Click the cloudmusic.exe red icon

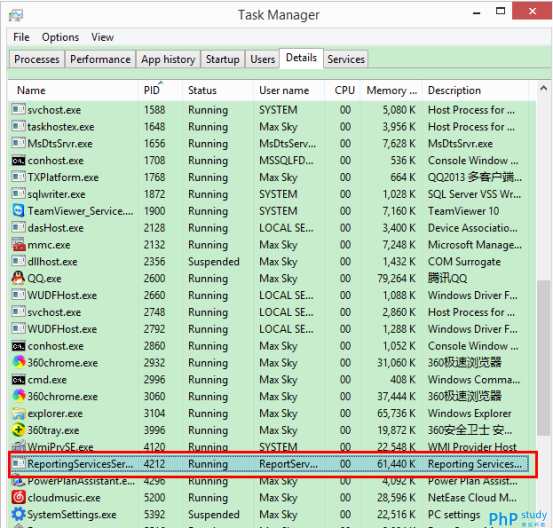pyautogui.click(x=18, y=497)
